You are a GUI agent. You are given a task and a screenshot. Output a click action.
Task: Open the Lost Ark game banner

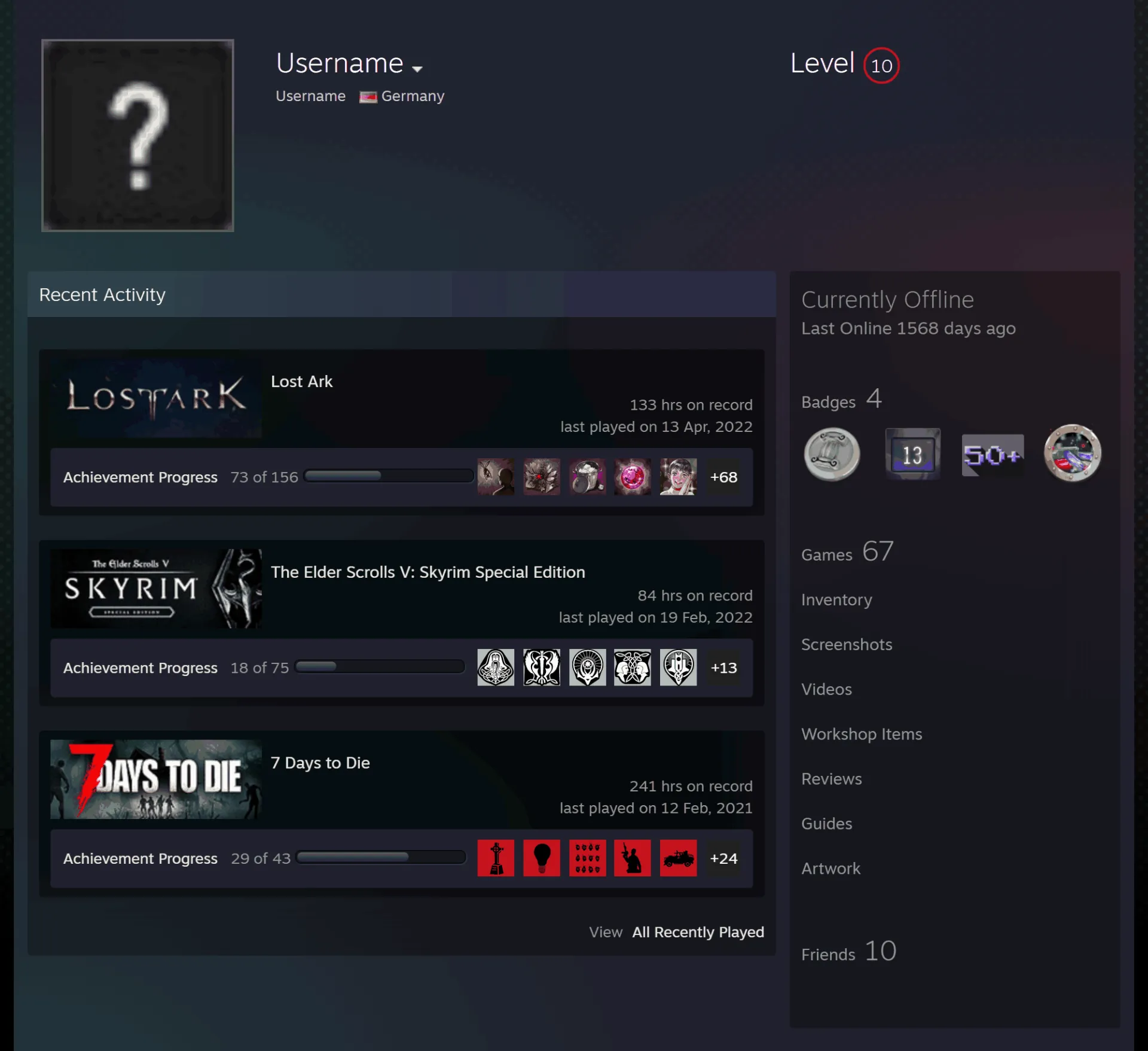[x=156, y=398]
